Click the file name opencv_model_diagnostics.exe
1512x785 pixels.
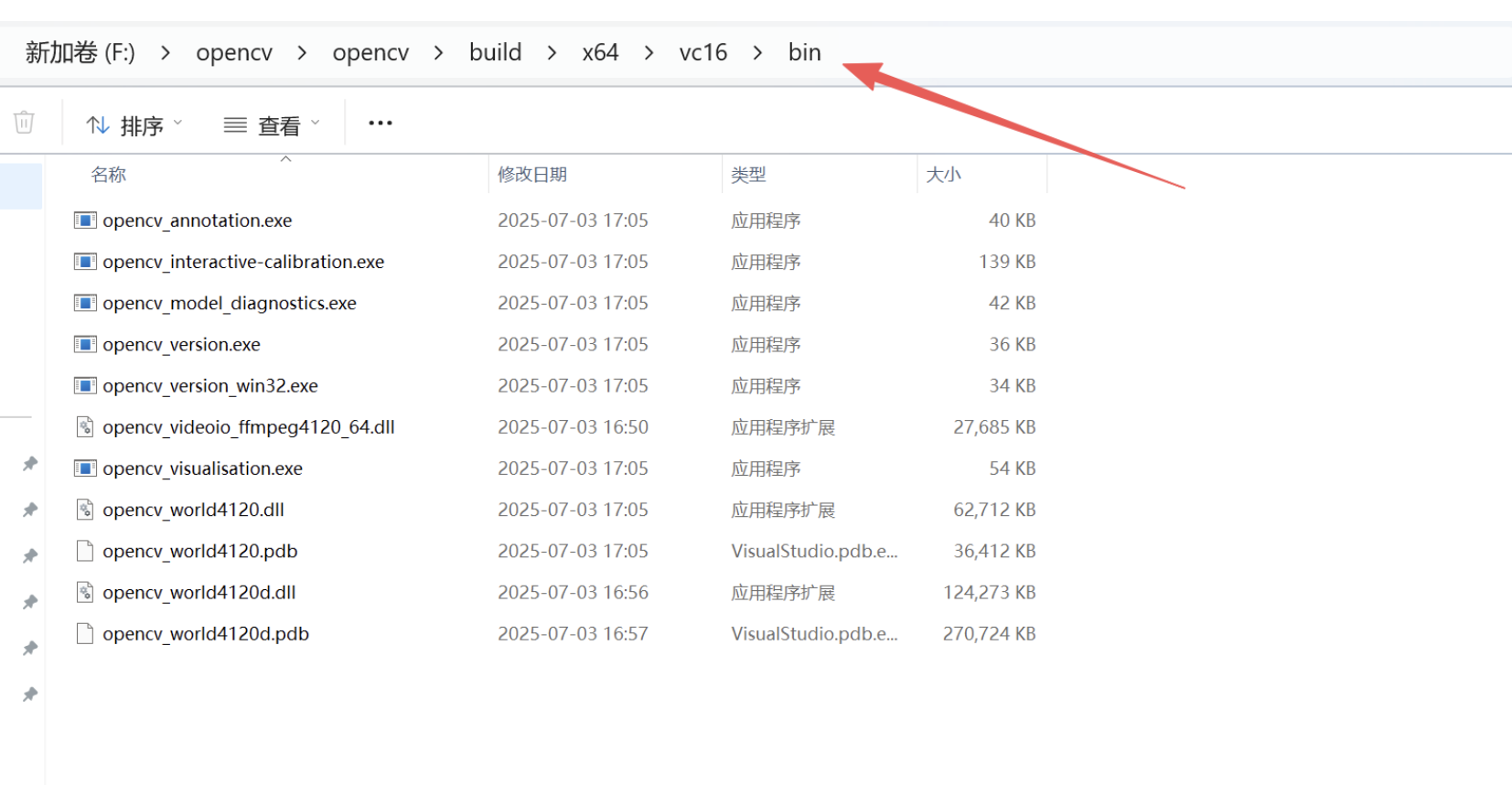(x=230, y=303)
